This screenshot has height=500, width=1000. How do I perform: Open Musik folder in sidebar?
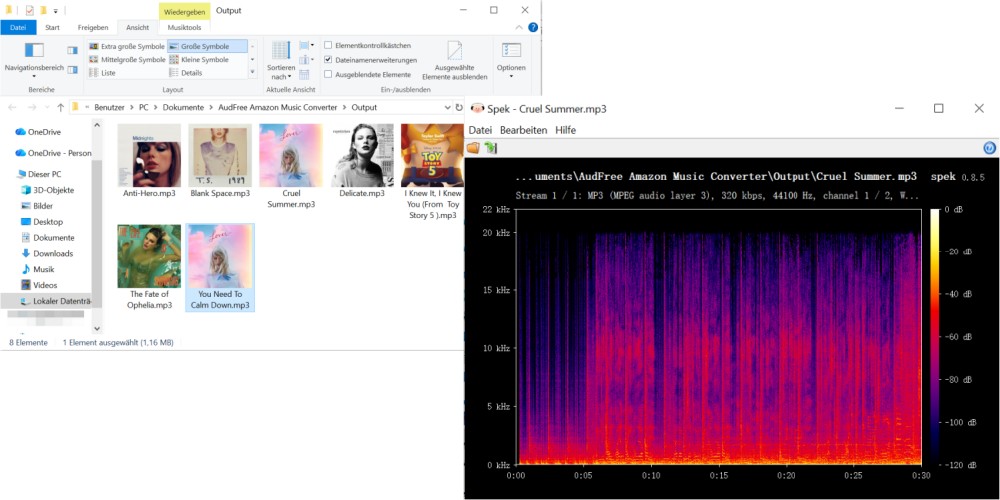[38, 269]
